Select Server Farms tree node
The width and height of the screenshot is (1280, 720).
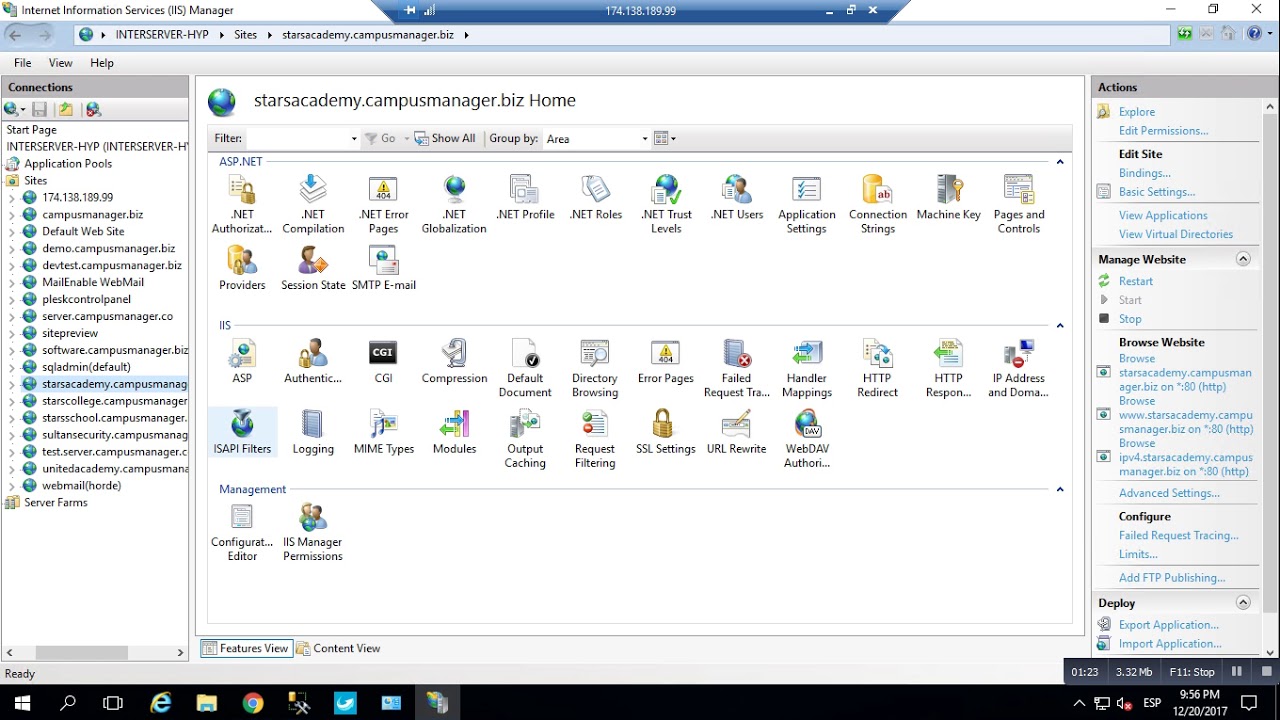56,502
